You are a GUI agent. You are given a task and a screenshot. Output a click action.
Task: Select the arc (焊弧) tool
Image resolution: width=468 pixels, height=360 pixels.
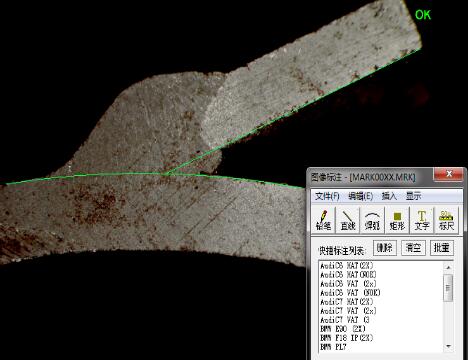click(x=372, y=220)
